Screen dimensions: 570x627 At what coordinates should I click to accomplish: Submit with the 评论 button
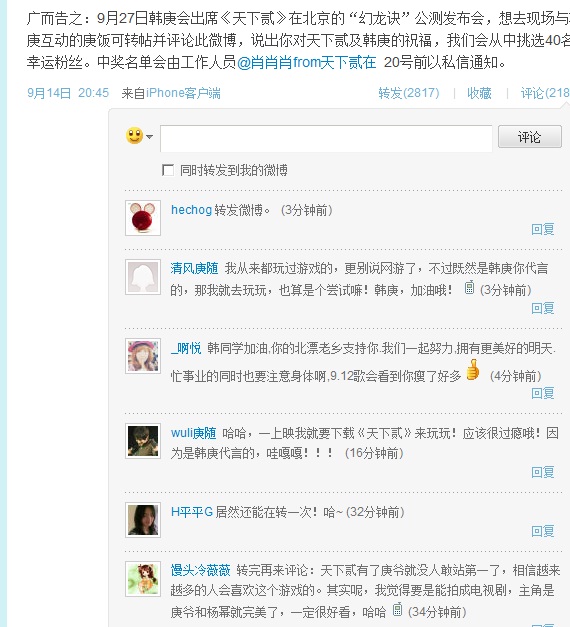coord(530,137)
